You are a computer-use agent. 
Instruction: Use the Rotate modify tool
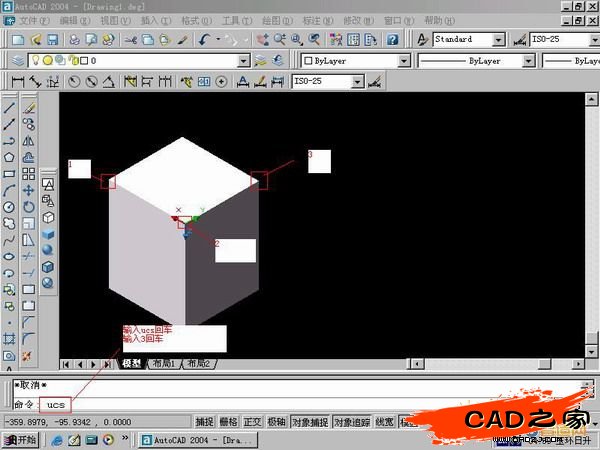click(29, 206)
